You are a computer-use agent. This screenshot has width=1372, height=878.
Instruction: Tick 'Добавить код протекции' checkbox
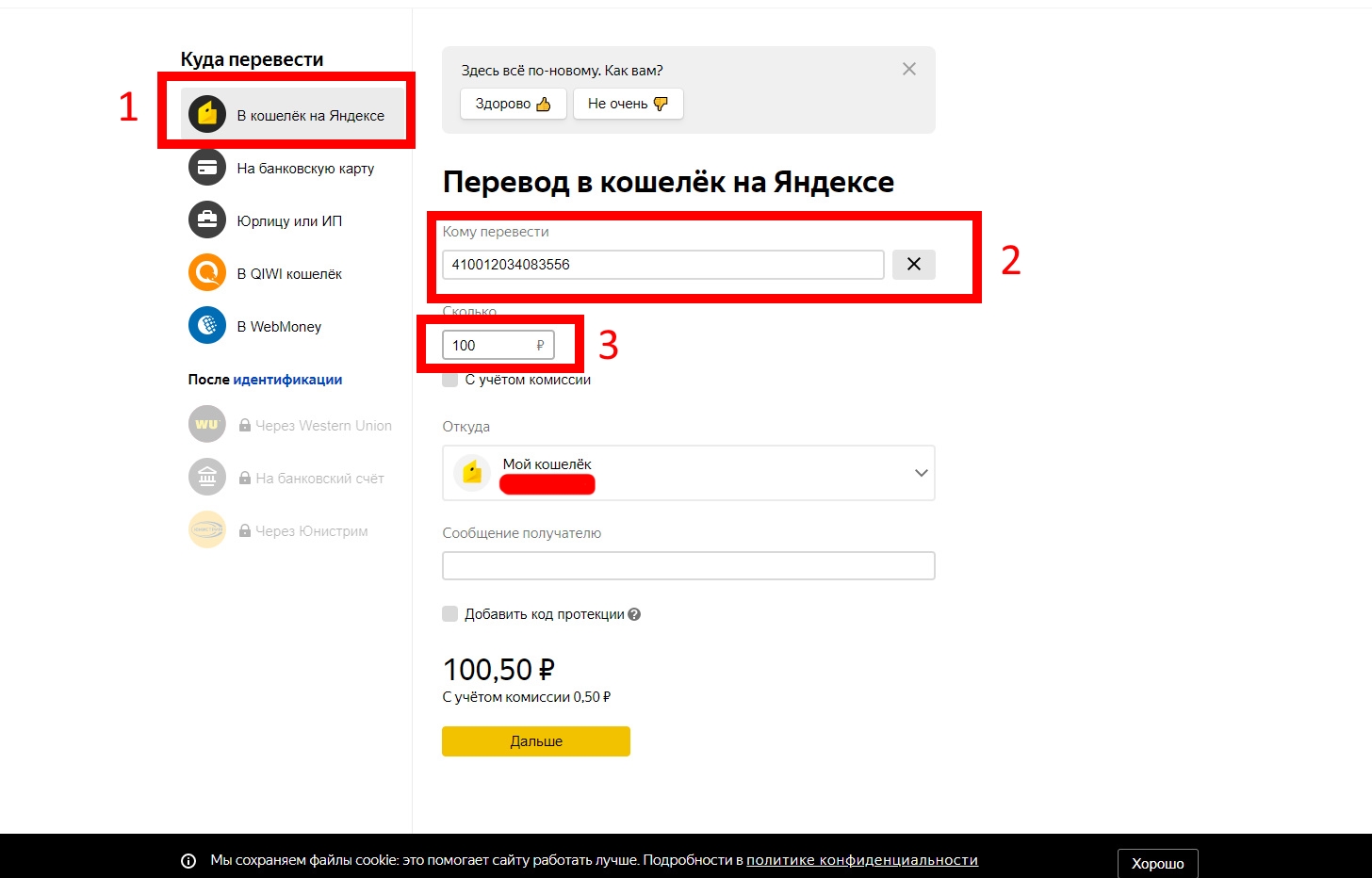450,614
